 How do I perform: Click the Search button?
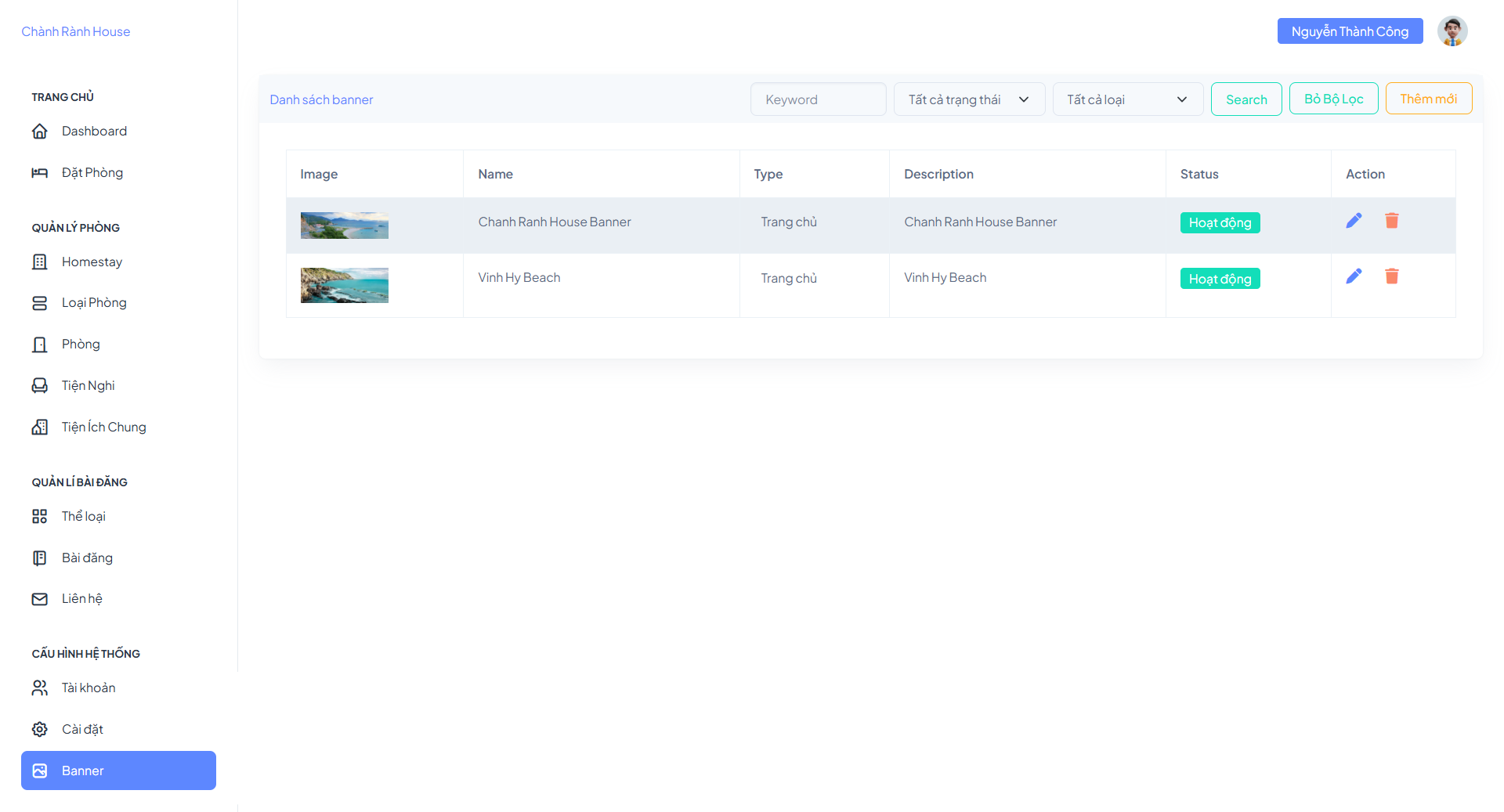coord(1246,99)
